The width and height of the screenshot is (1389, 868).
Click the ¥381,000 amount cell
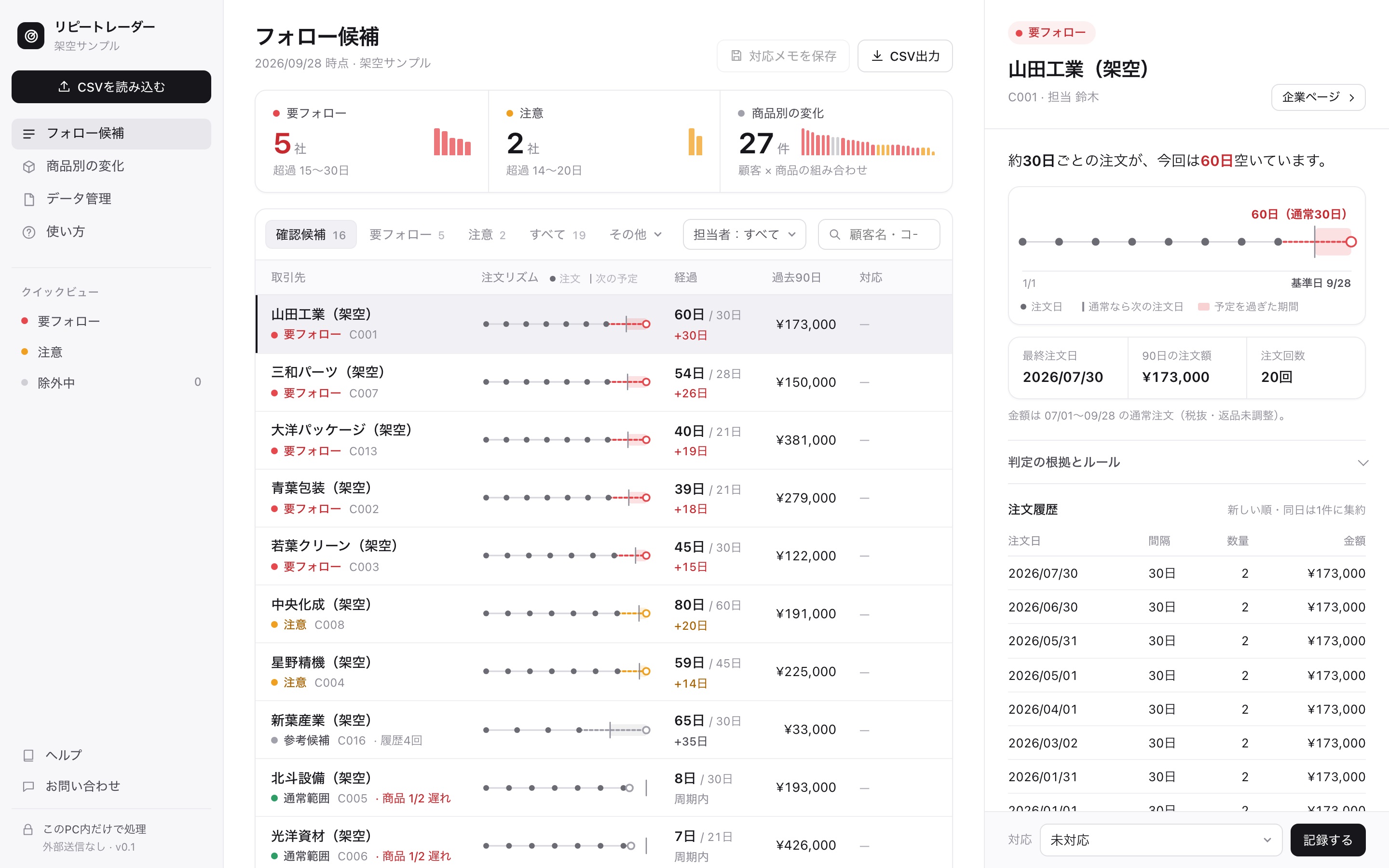click(805, 440)
